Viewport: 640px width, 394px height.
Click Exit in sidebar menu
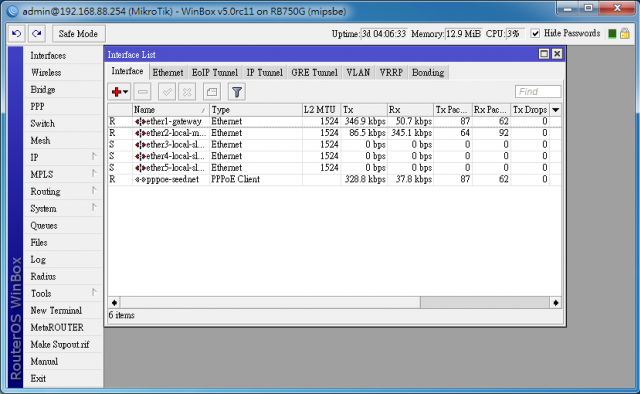(63, 378)
